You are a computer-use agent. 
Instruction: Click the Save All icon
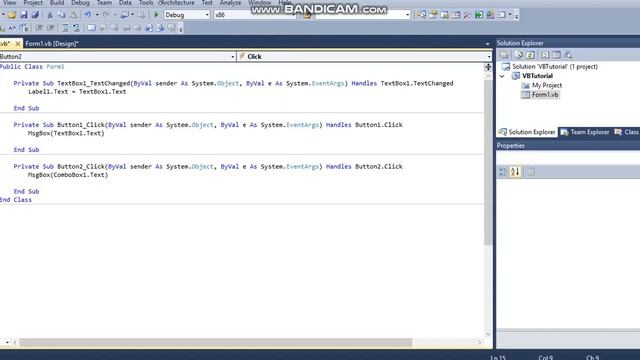pos(35,15)
